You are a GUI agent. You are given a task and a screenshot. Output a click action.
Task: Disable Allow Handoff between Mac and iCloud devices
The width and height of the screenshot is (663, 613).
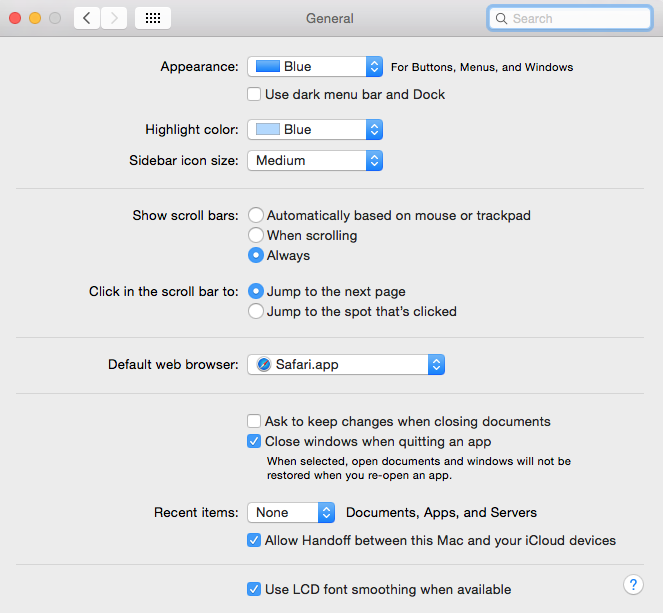click(x=254, y=540)
